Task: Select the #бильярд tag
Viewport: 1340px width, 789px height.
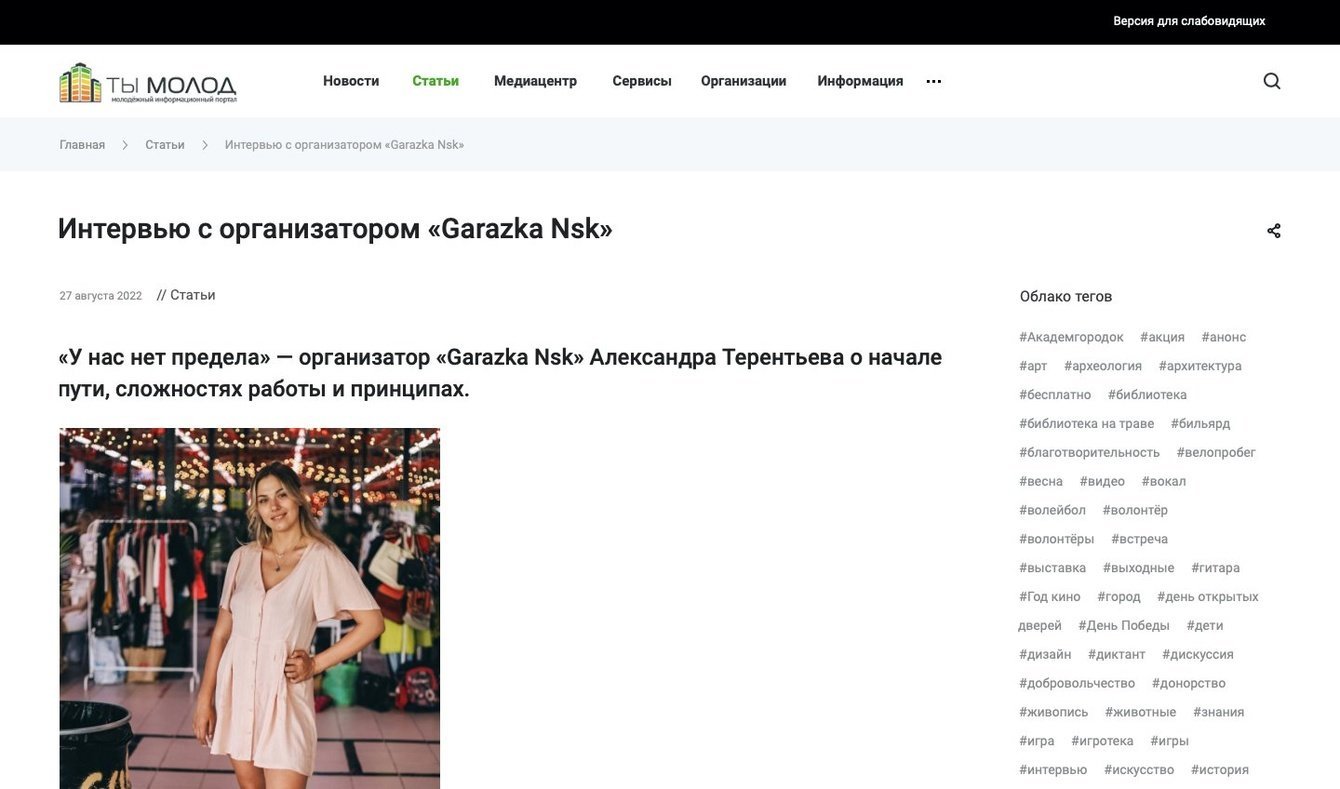Action: tap(1201, 424)
